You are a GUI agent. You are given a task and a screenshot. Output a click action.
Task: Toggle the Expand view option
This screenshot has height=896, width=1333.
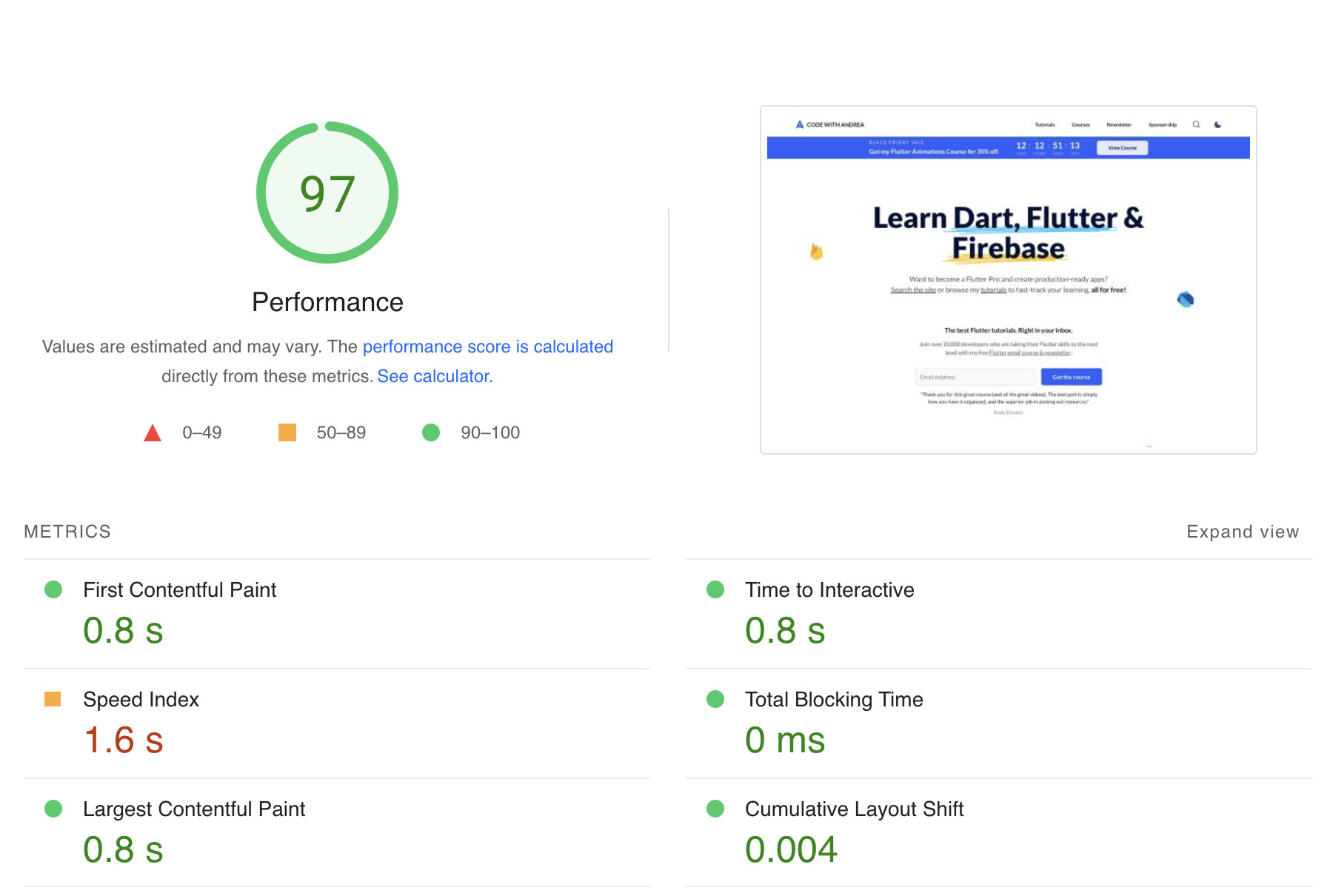pyautogui.click(x=1242, y=532)
